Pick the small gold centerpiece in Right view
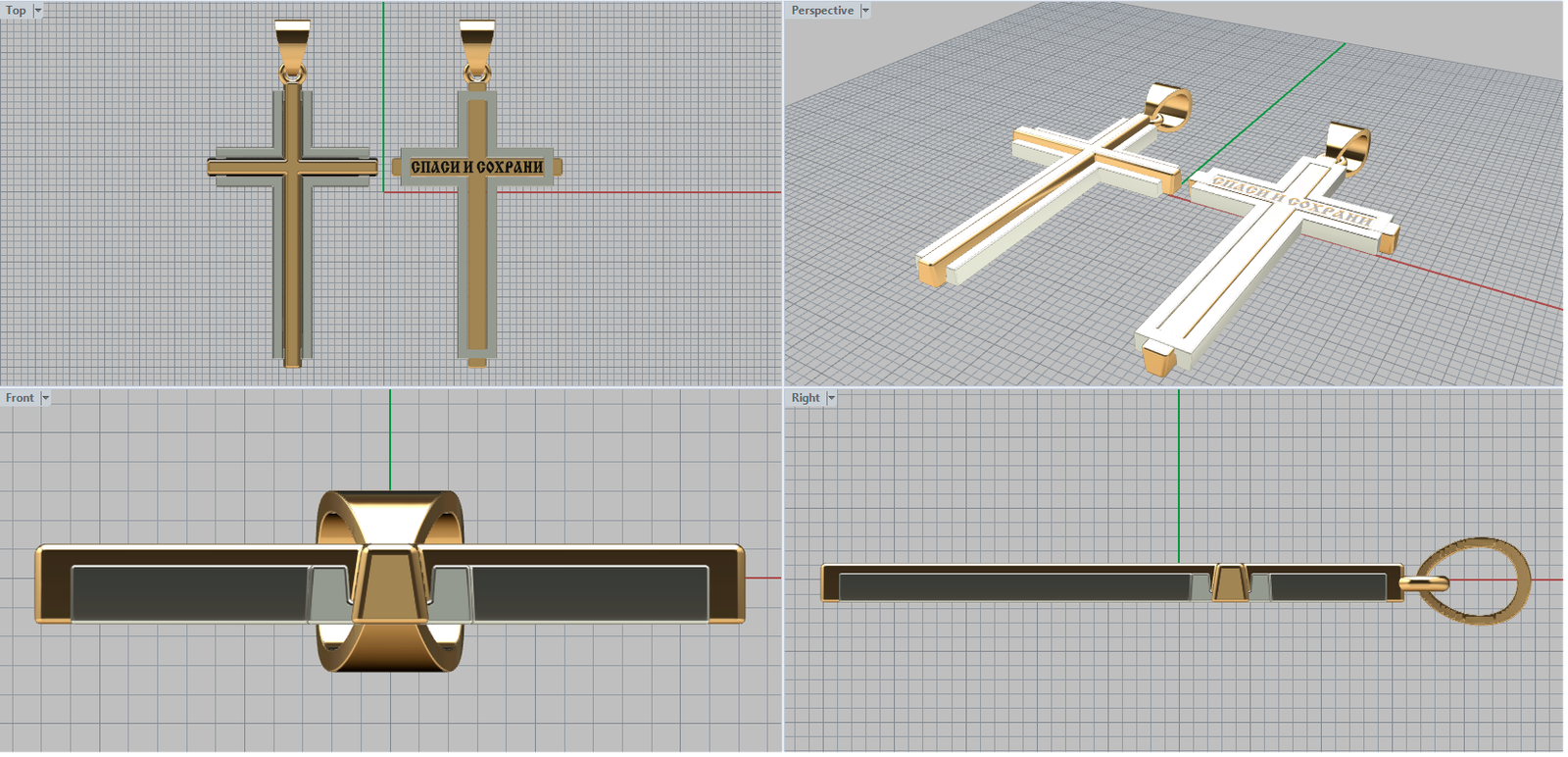 click(x=1230, y=582)
